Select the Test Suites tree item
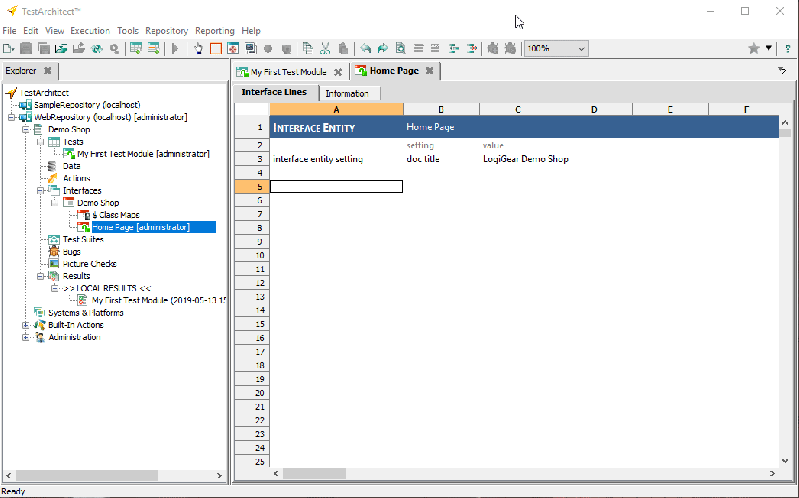The image size is (799, 498). click(83, 240)
